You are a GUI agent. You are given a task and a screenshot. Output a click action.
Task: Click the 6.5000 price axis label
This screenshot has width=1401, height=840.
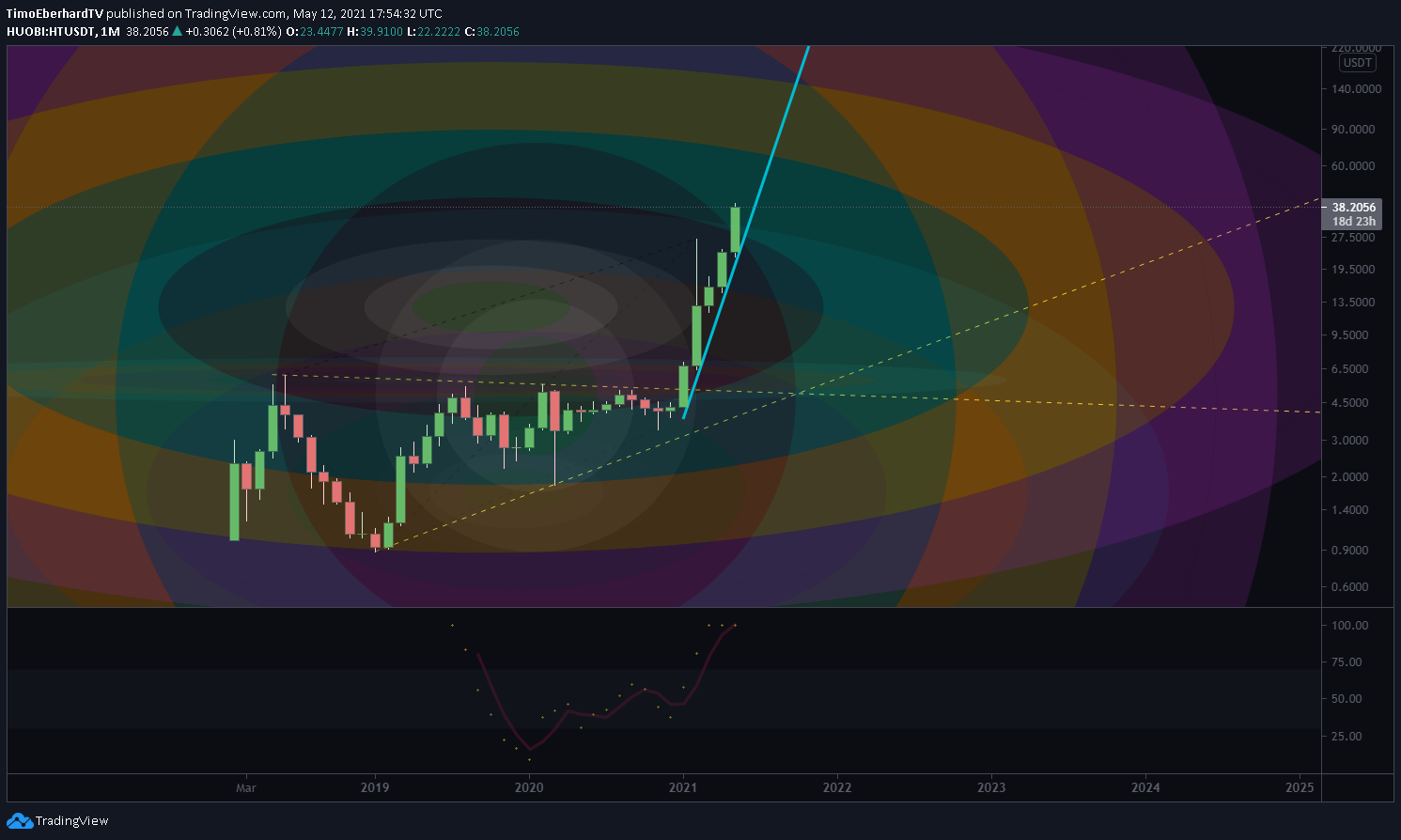click(x=1350, y=369)
